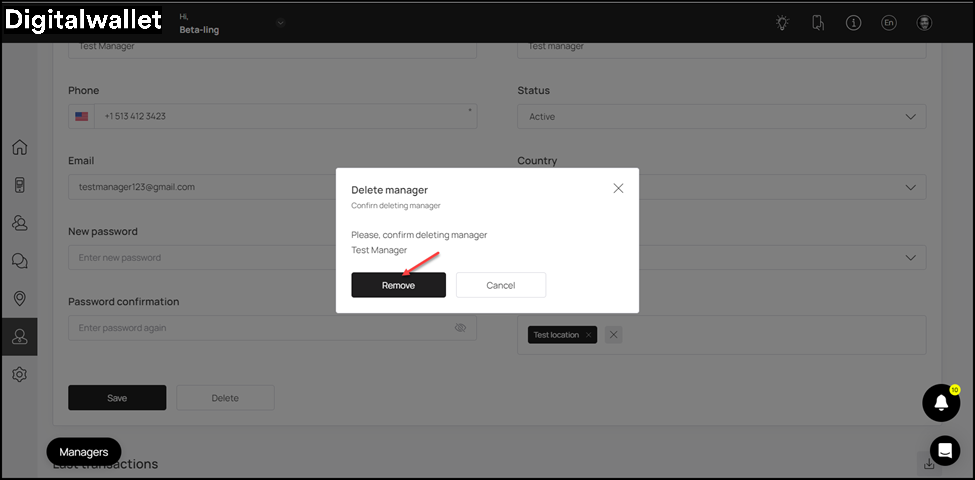Open the locations pin icon in sidebar
Screen dimensions: 975x480
pos(20,299)
